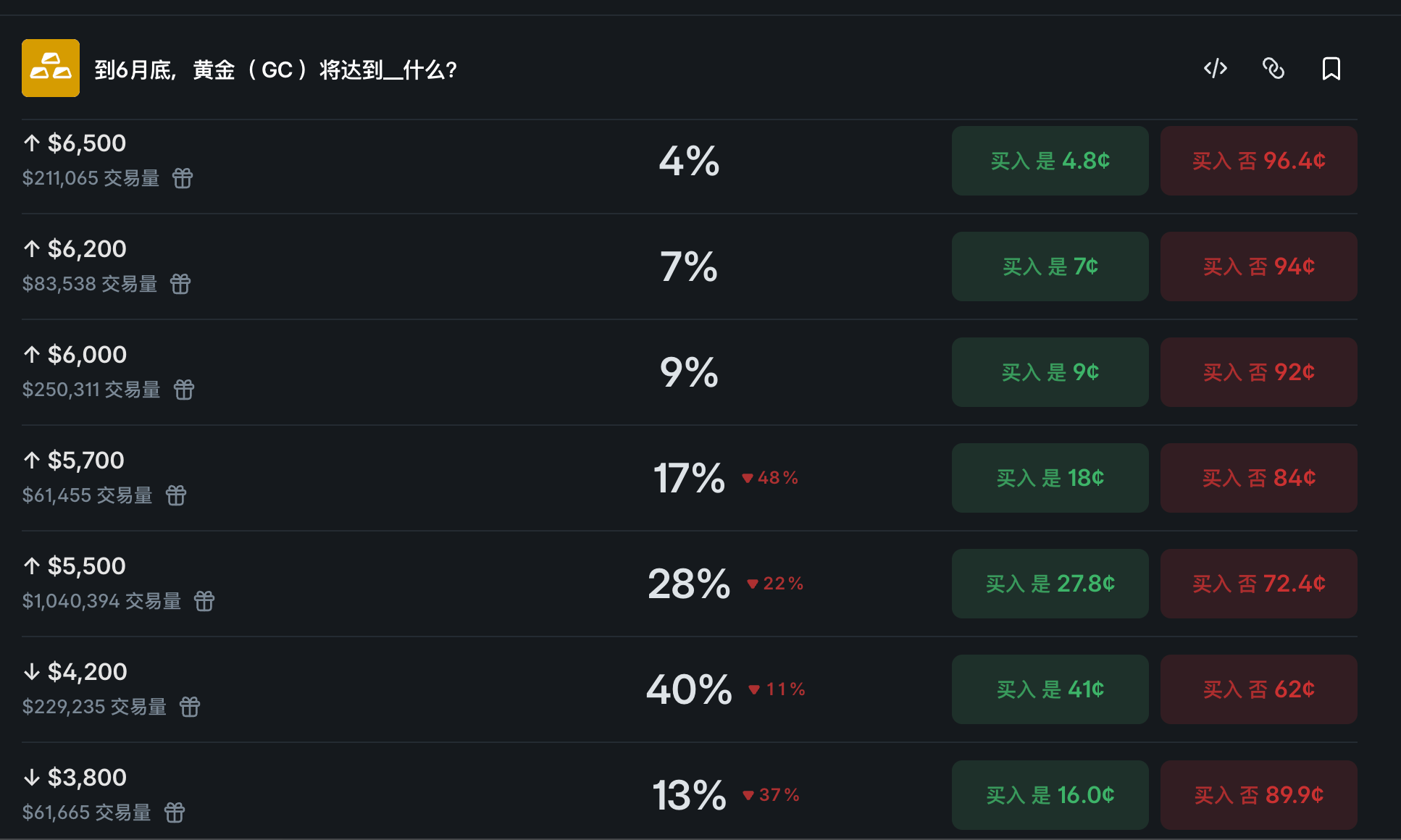Buy 否 at 94¢ for $6,200

tap(1258, 266)
